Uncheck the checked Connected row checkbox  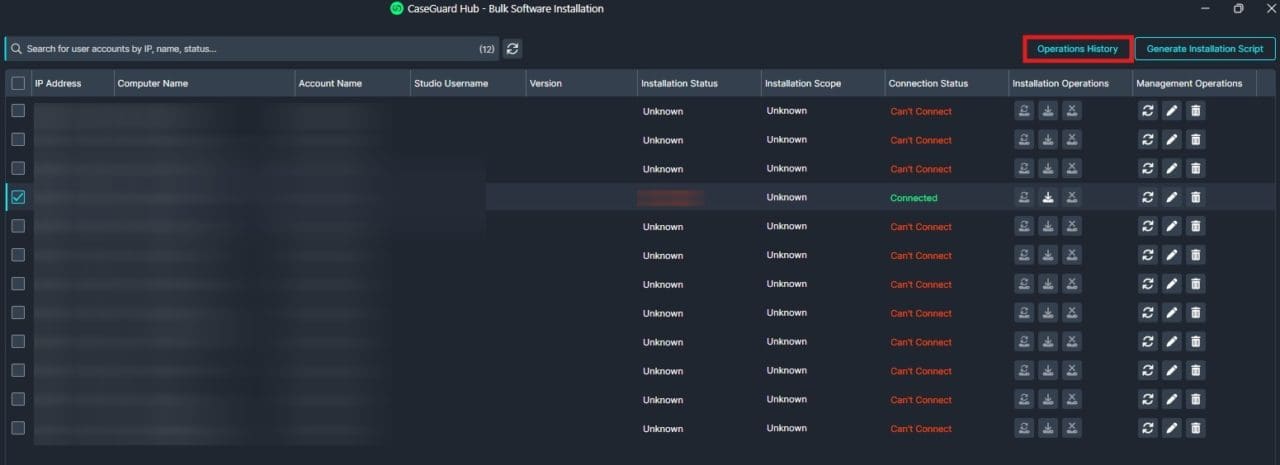(18, 197)
